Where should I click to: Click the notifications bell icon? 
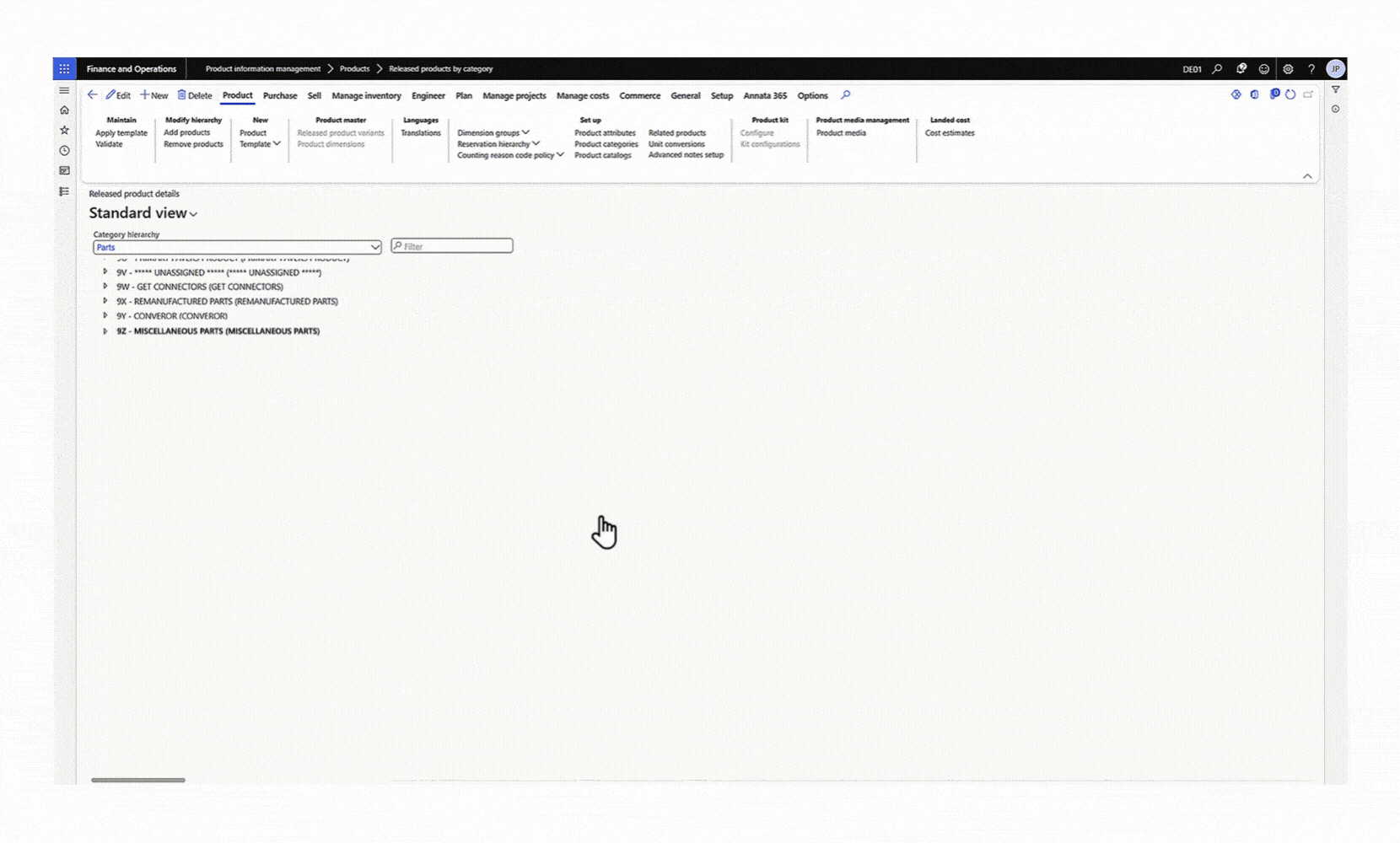[x=1241, y=69]
